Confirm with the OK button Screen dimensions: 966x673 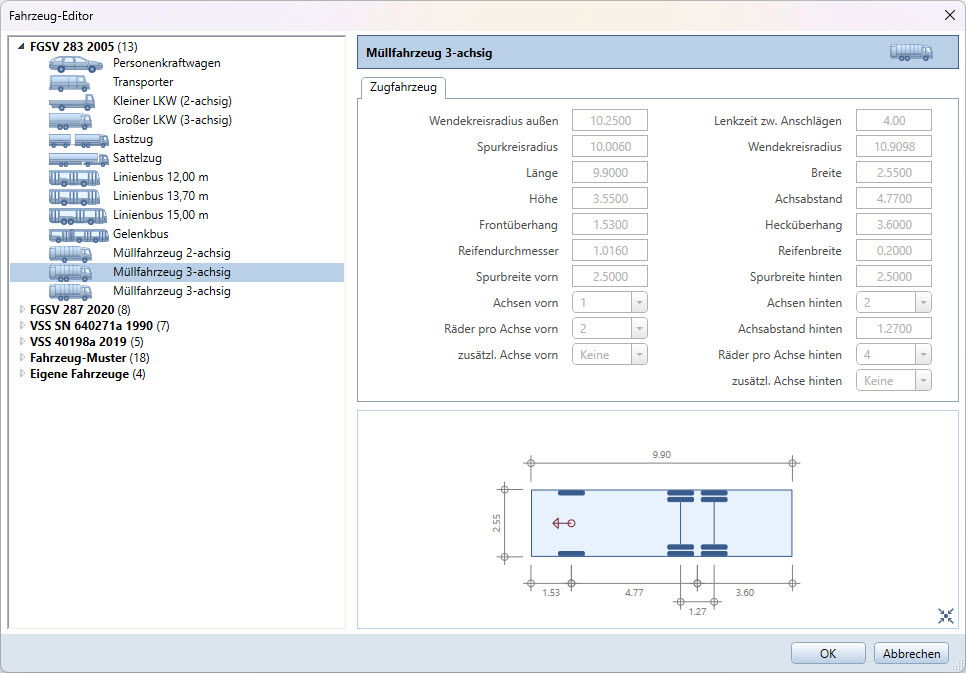[828, 653]
